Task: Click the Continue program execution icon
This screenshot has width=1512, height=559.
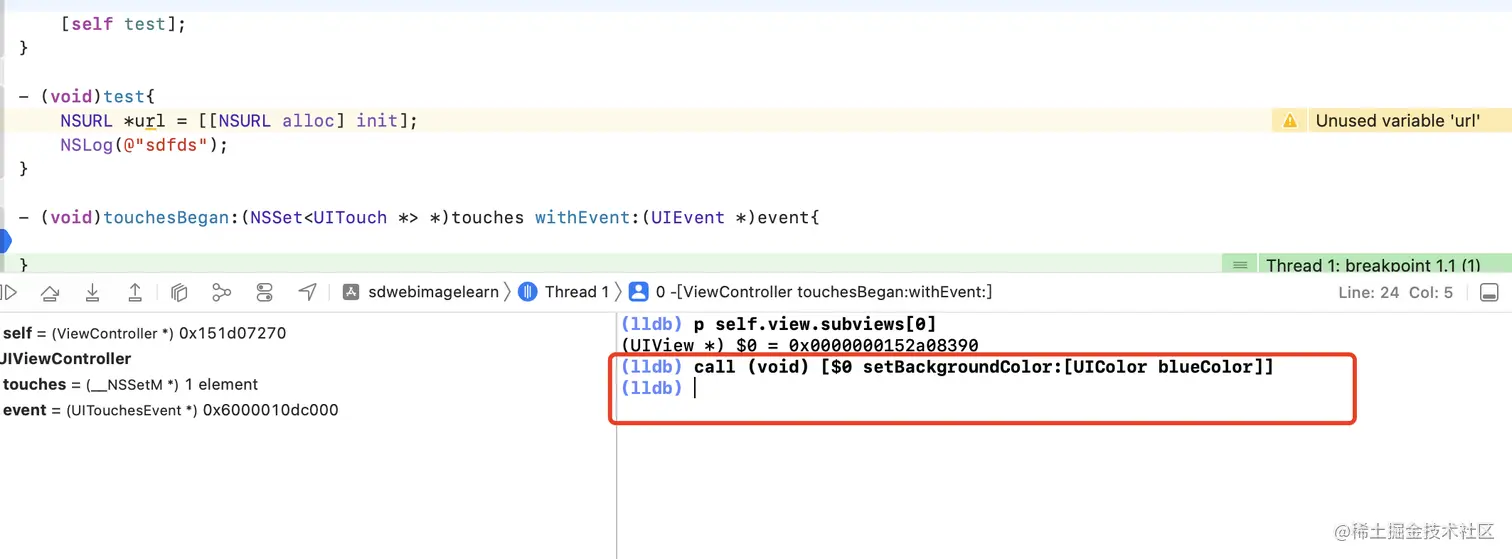Action: [9, 292]
